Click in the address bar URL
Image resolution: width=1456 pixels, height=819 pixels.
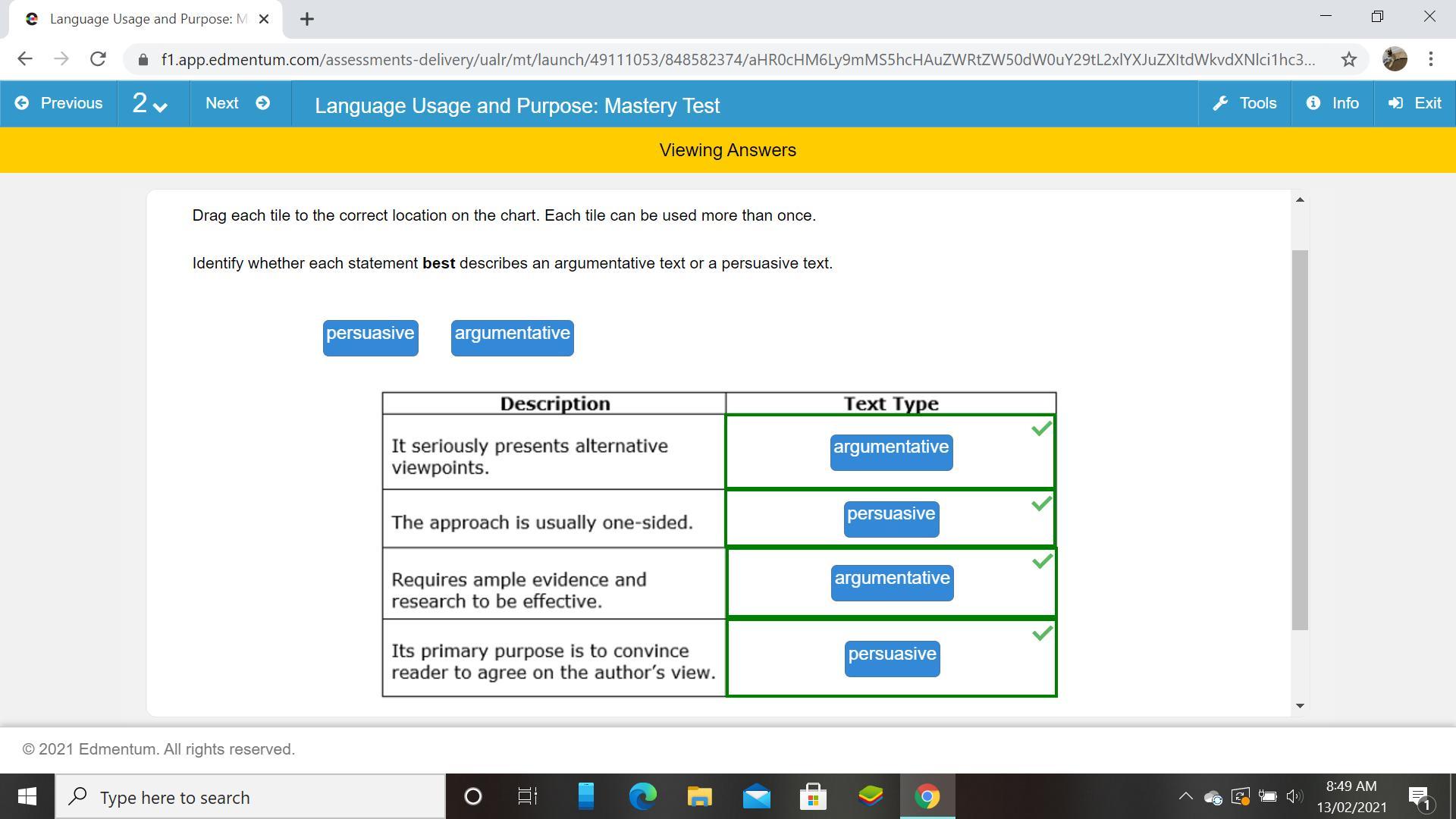coord(736,59)
